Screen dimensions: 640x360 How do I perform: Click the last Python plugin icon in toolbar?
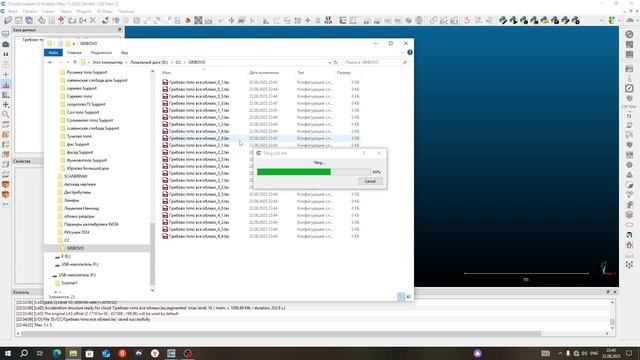click(576, 20)
